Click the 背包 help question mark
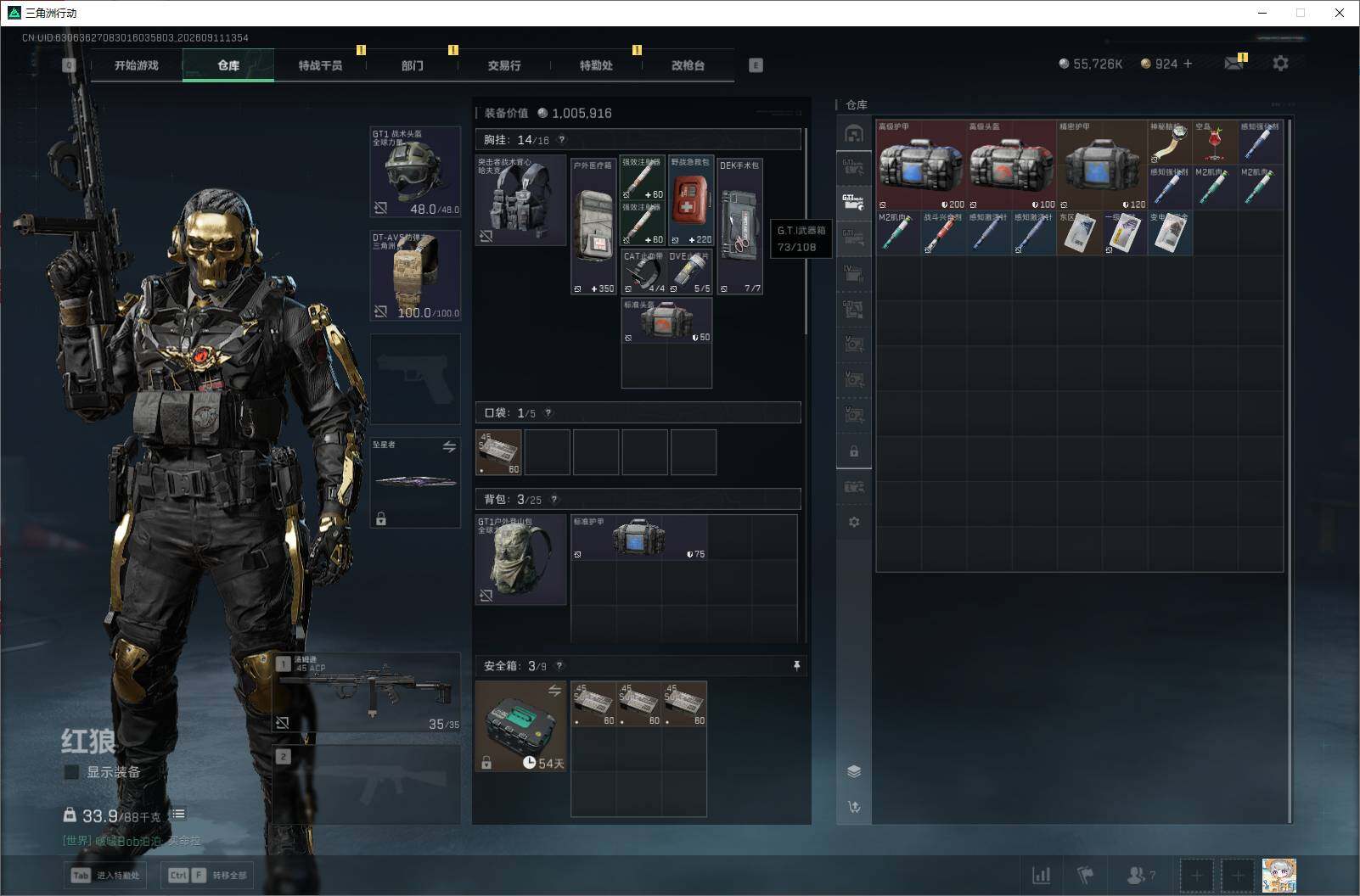1360x896 pixels. click(x=554, y=500)
